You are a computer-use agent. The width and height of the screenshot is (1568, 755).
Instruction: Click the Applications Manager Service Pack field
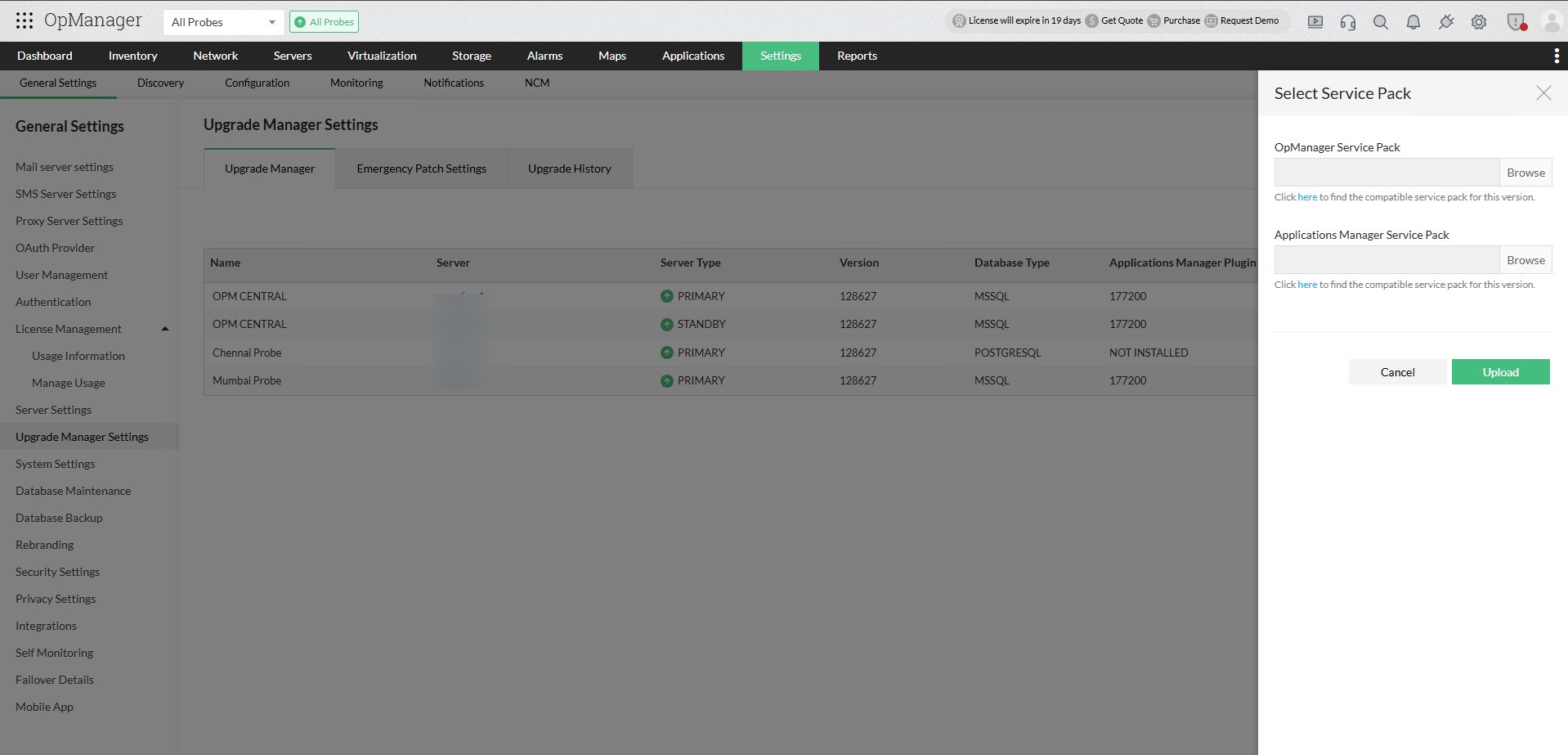tap(1387, 260)
